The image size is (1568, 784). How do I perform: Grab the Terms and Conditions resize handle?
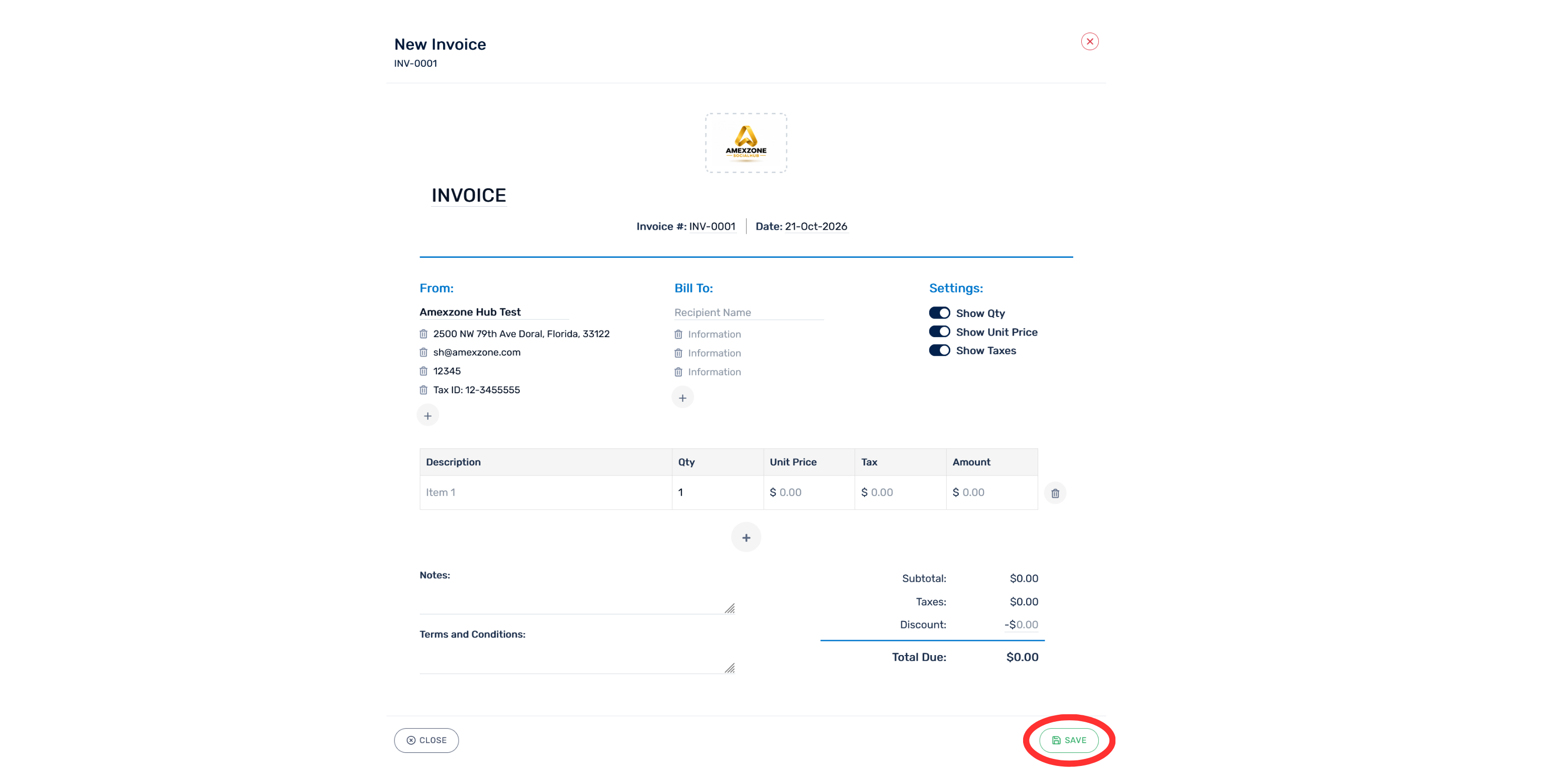click(730, 668)
